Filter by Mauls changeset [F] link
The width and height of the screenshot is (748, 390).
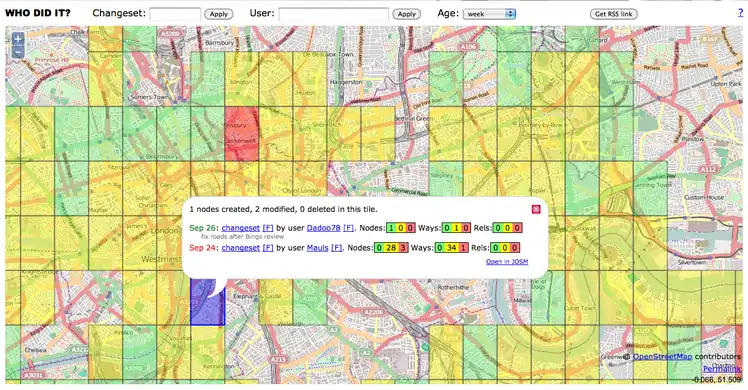coord(268,248)
